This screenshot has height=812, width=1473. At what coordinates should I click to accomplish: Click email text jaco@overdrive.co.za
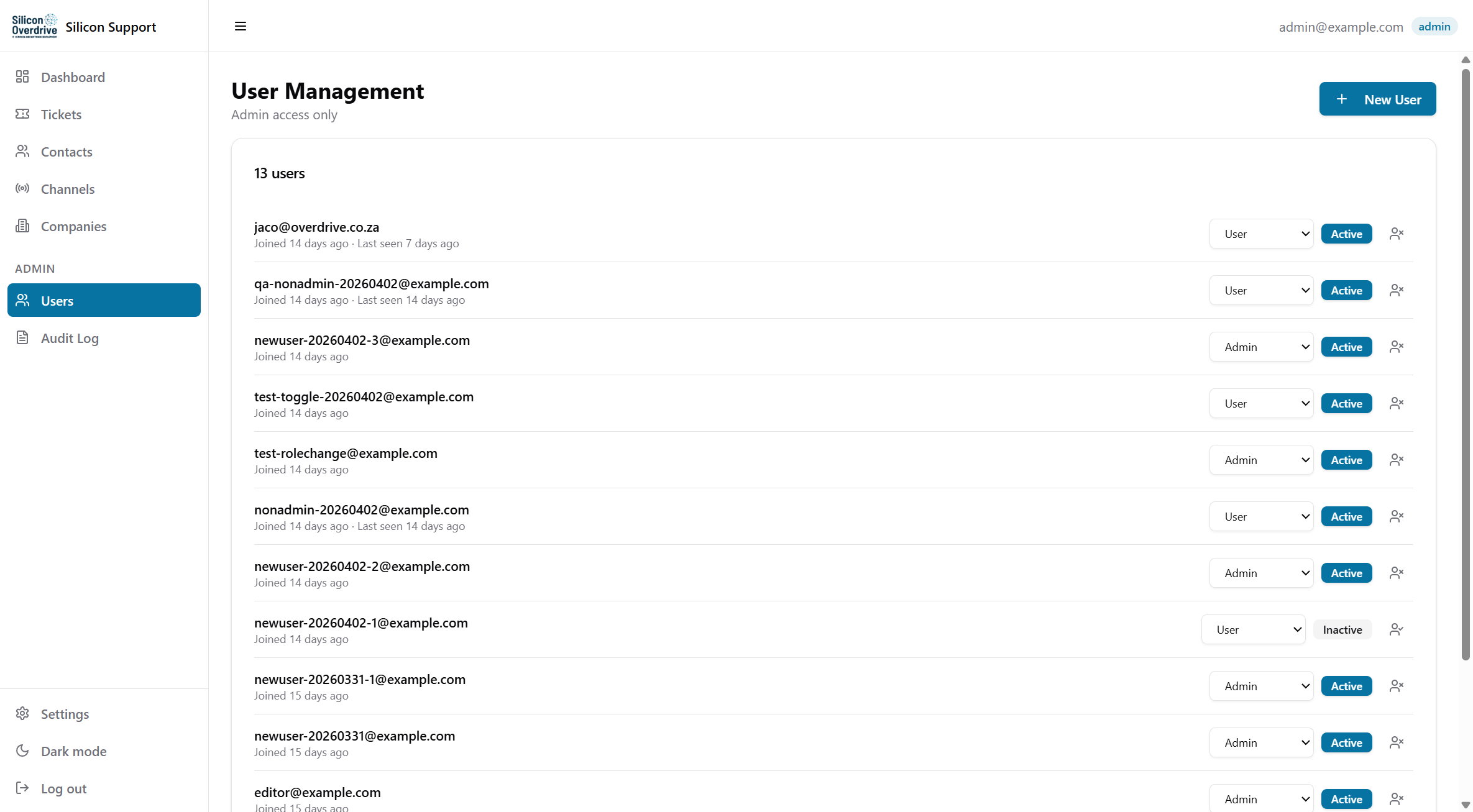pos(316,227)
